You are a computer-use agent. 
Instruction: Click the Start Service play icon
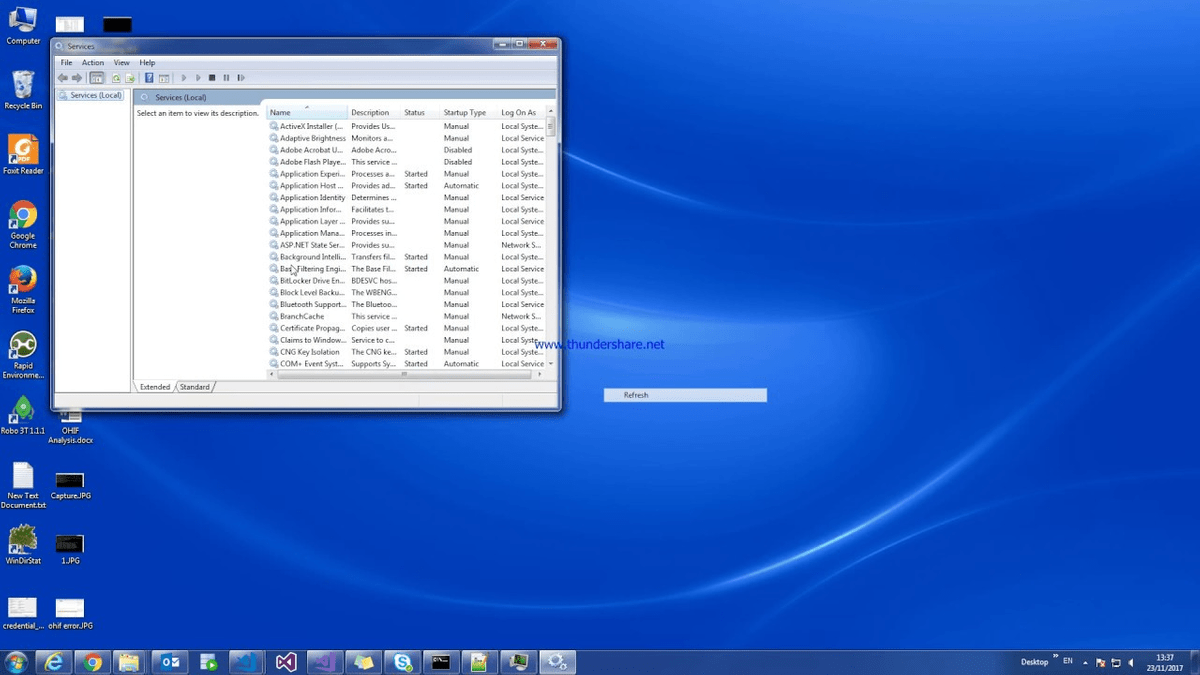pyautogui.click(x=184, y=77)
